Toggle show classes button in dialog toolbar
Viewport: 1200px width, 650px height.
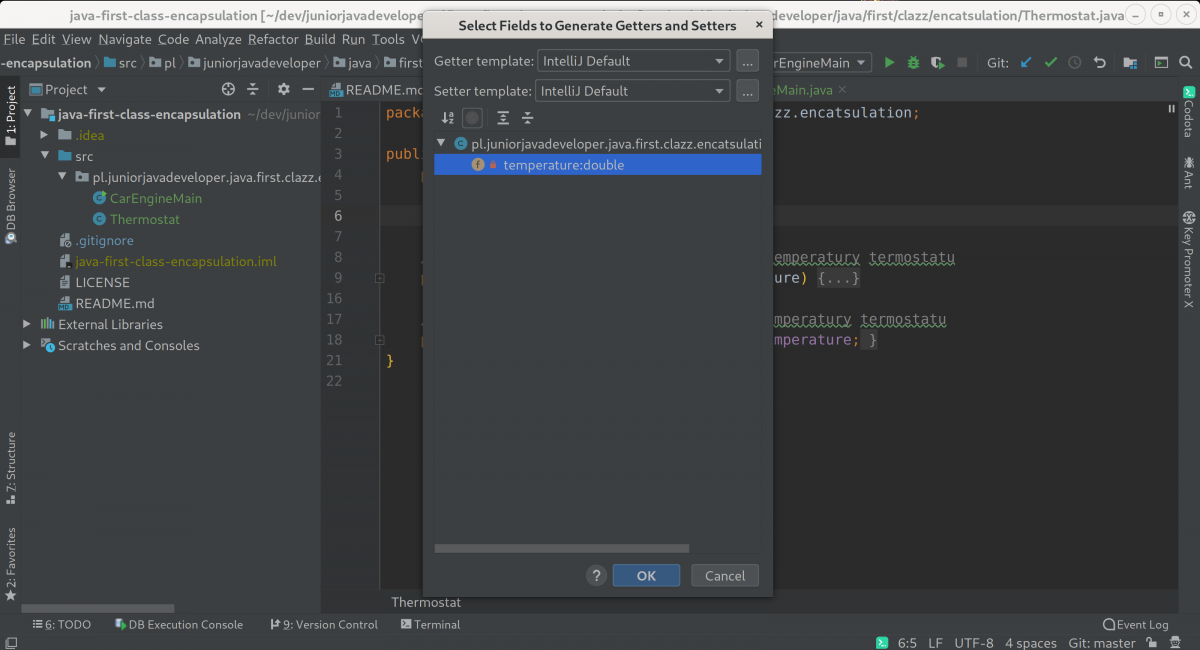473,118
